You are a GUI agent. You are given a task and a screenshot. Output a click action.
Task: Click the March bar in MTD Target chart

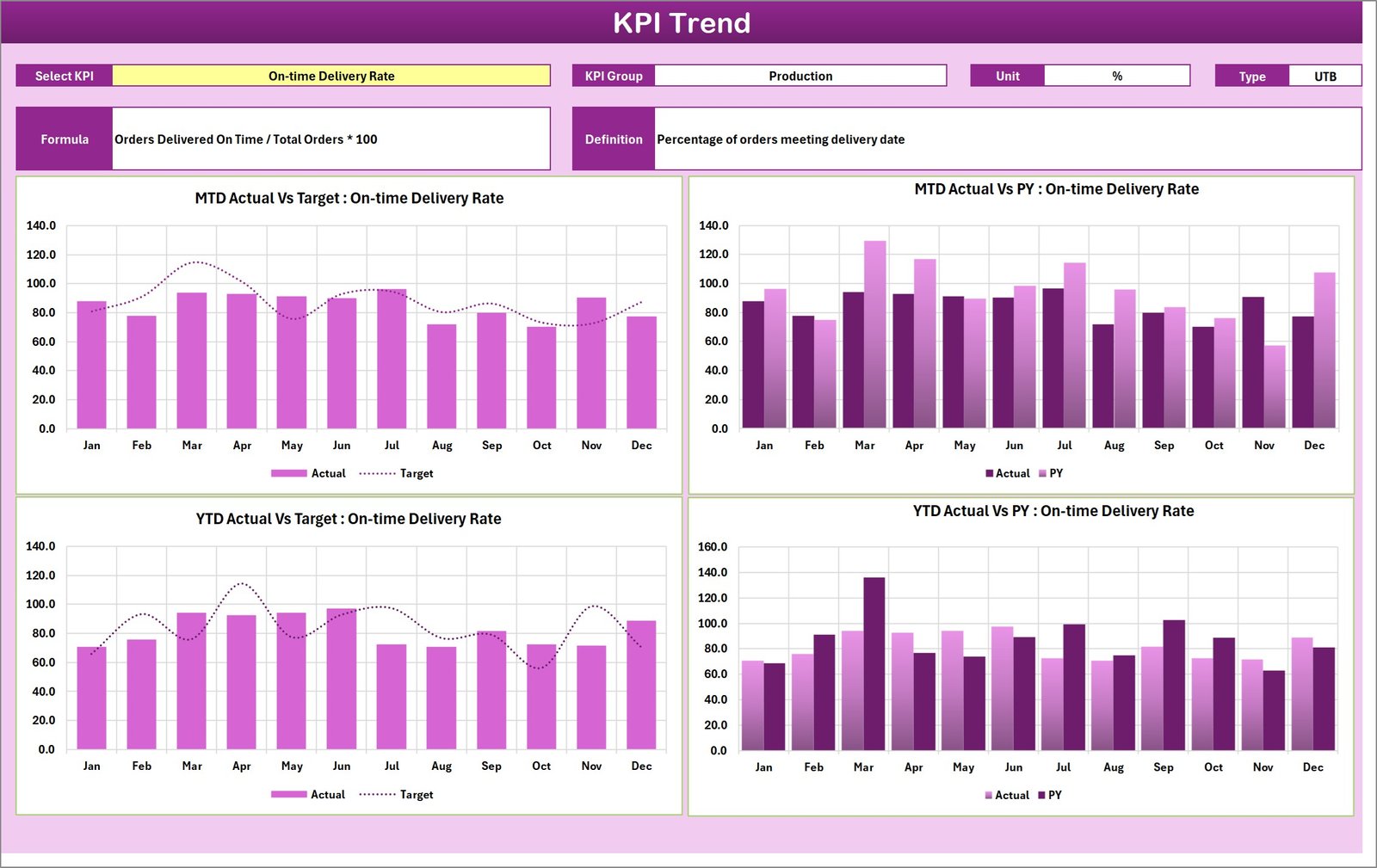coord(192,361)
